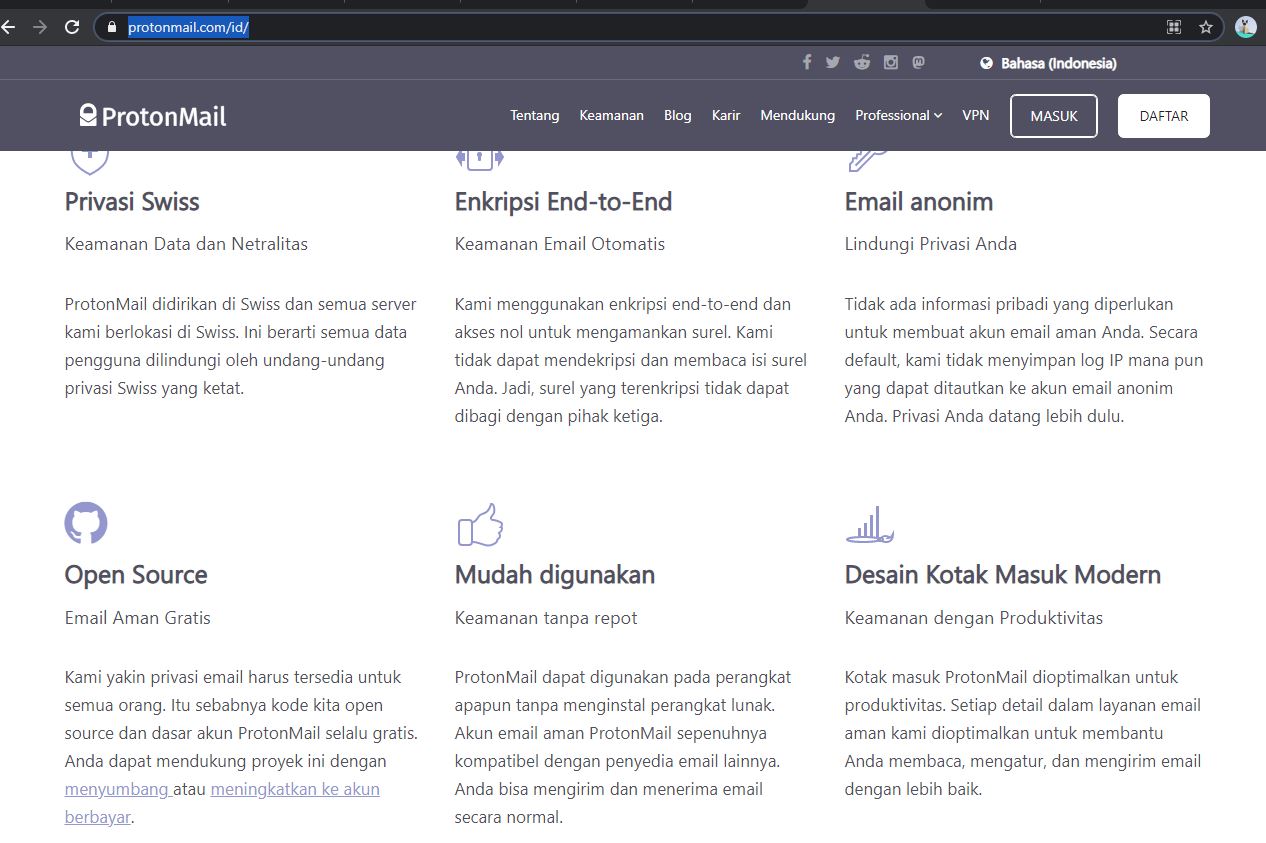
Task: Click the Enkripsi End-to-End heading
Action: [563, 202]
